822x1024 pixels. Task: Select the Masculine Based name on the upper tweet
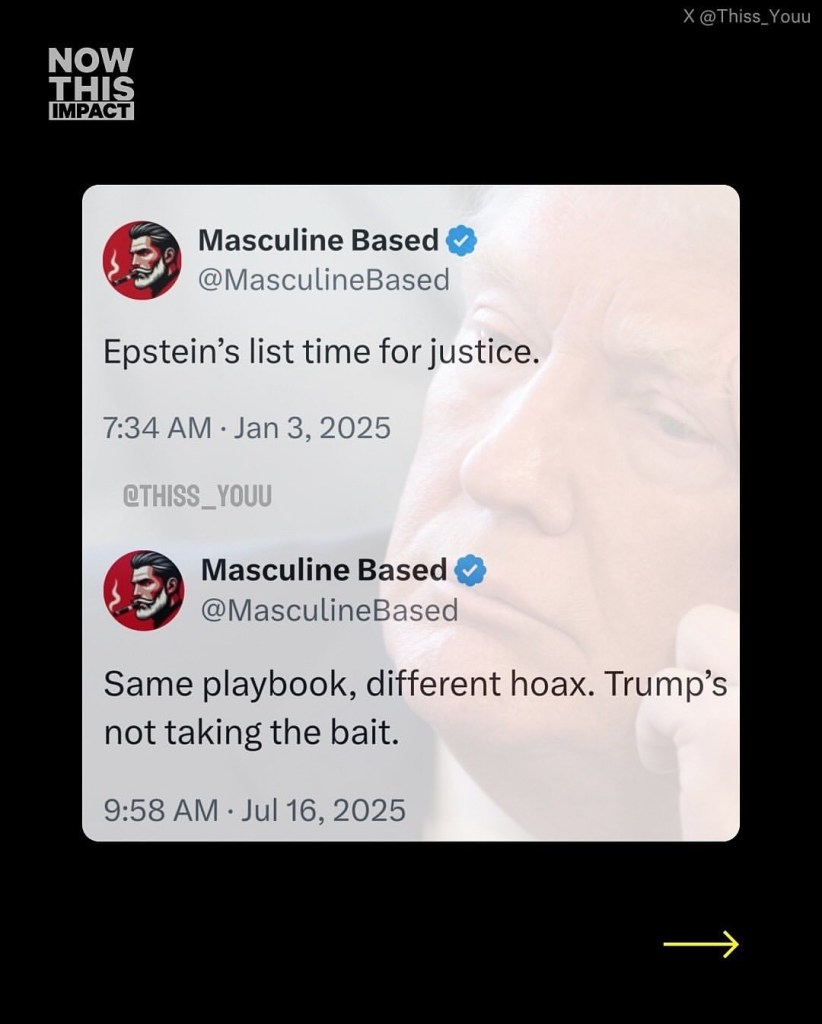tap(318, 241)
